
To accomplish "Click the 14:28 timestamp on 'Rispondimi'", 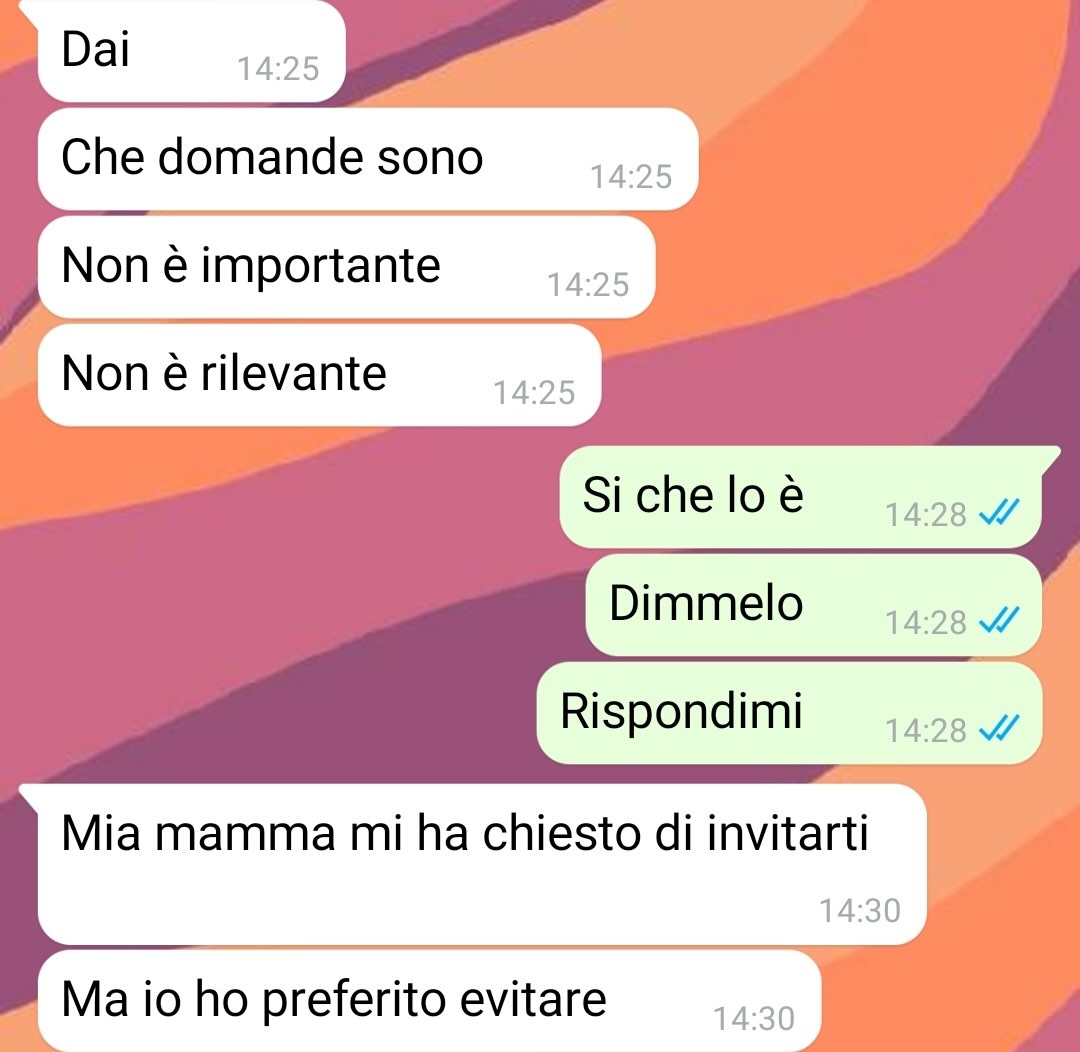I will [x=926, y=731].
